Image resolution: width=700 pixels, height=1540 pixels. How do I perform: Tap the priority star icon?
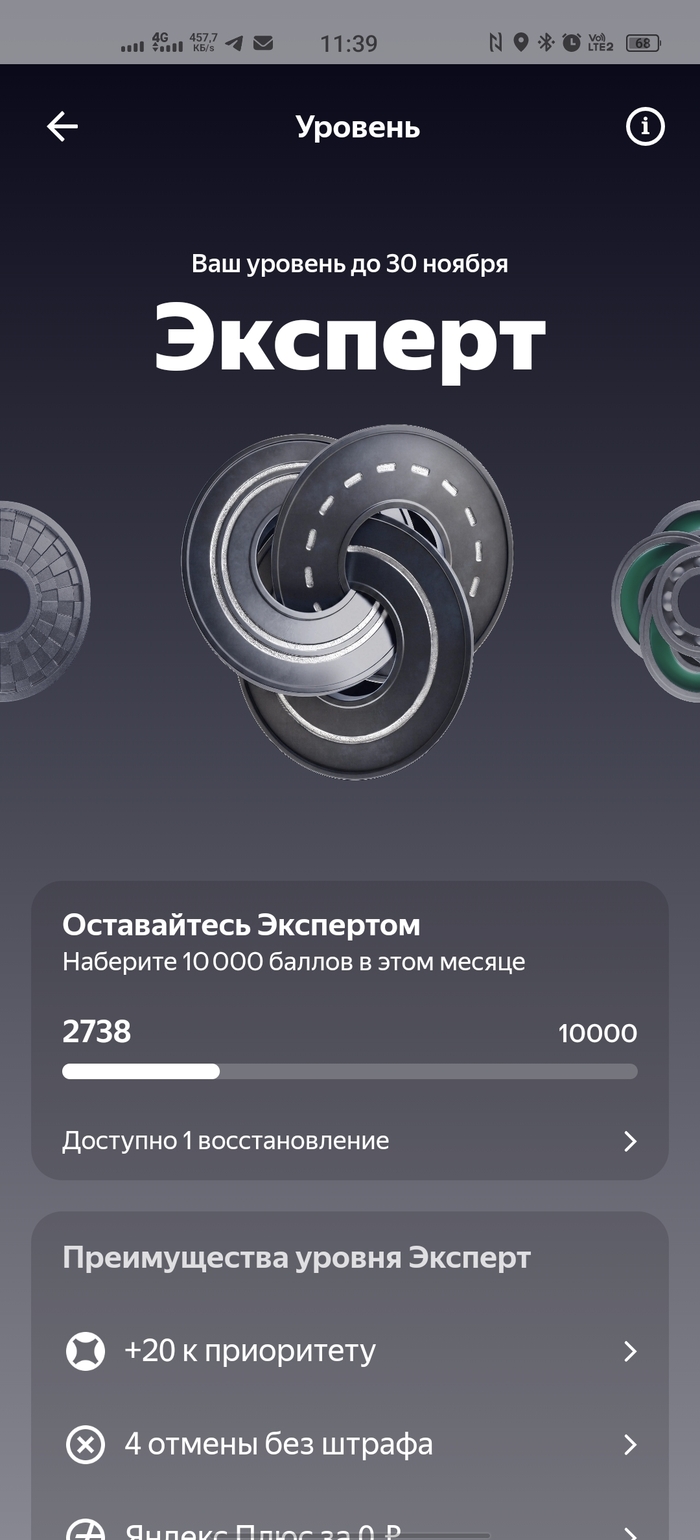[85, 1351]
